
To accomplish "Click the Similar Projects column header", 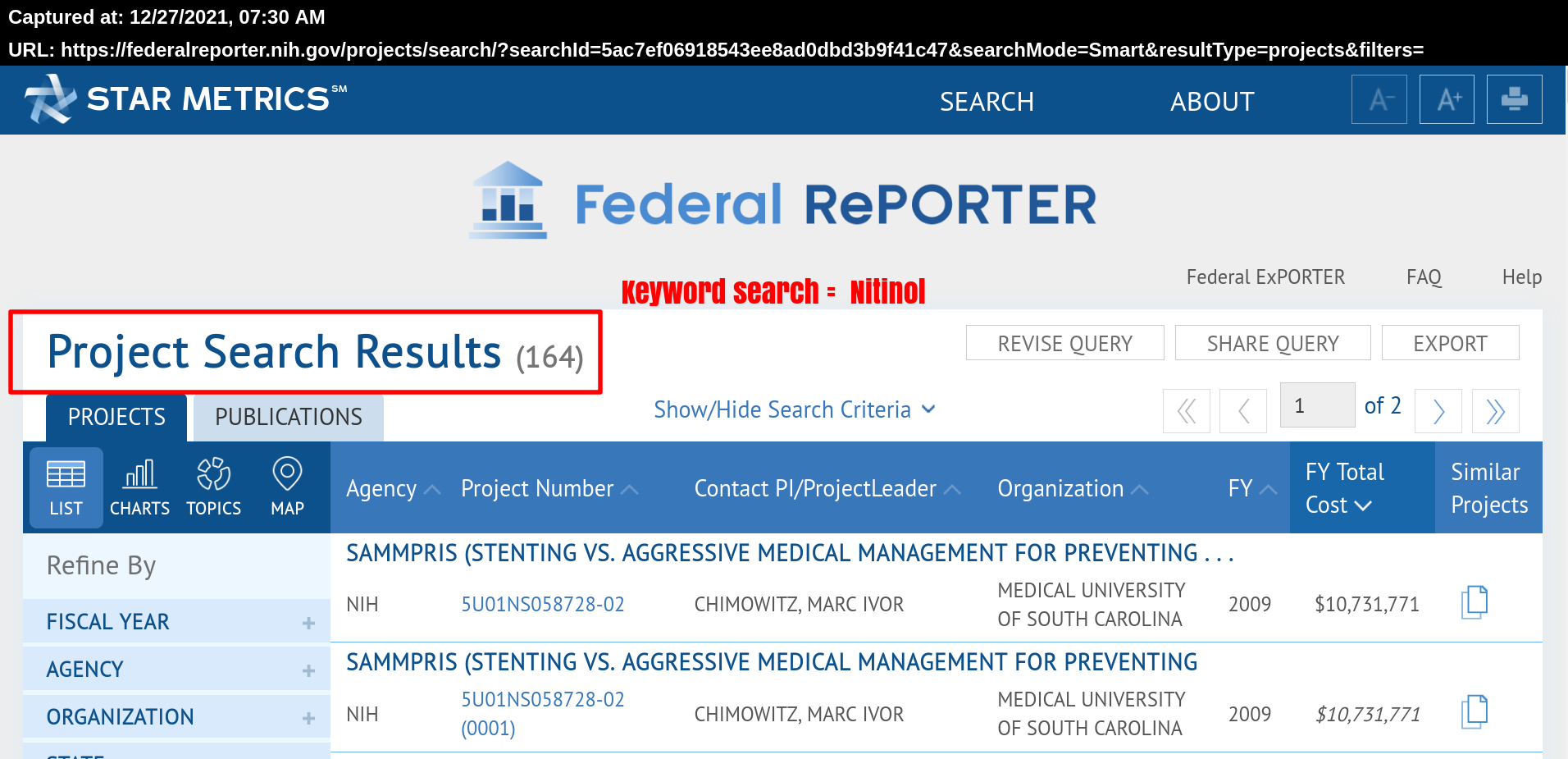I will (x=1489, y=488).
